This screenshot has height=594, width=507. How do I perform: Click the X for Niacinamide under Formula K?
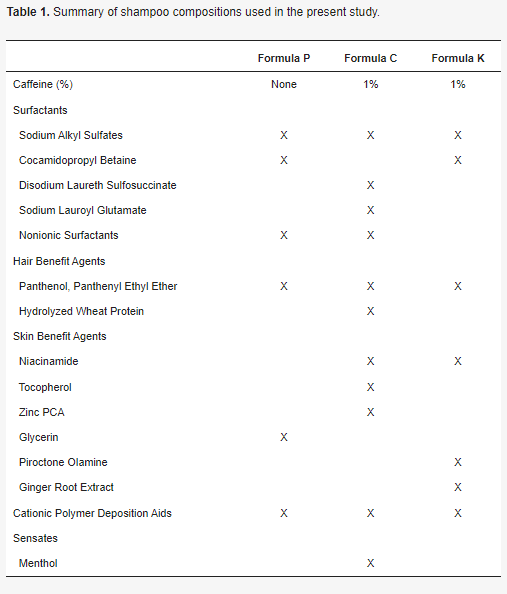click(x=458, y=361)
